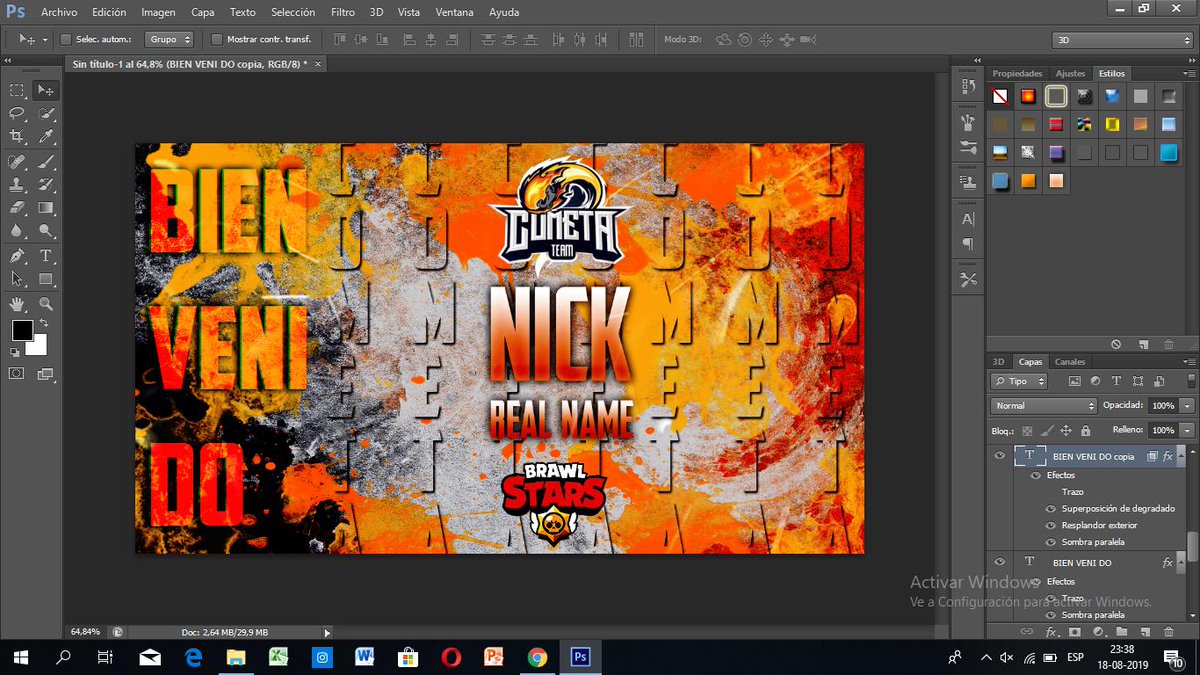
Task: Click the background color swatch
Action: (x=38, y=348)
